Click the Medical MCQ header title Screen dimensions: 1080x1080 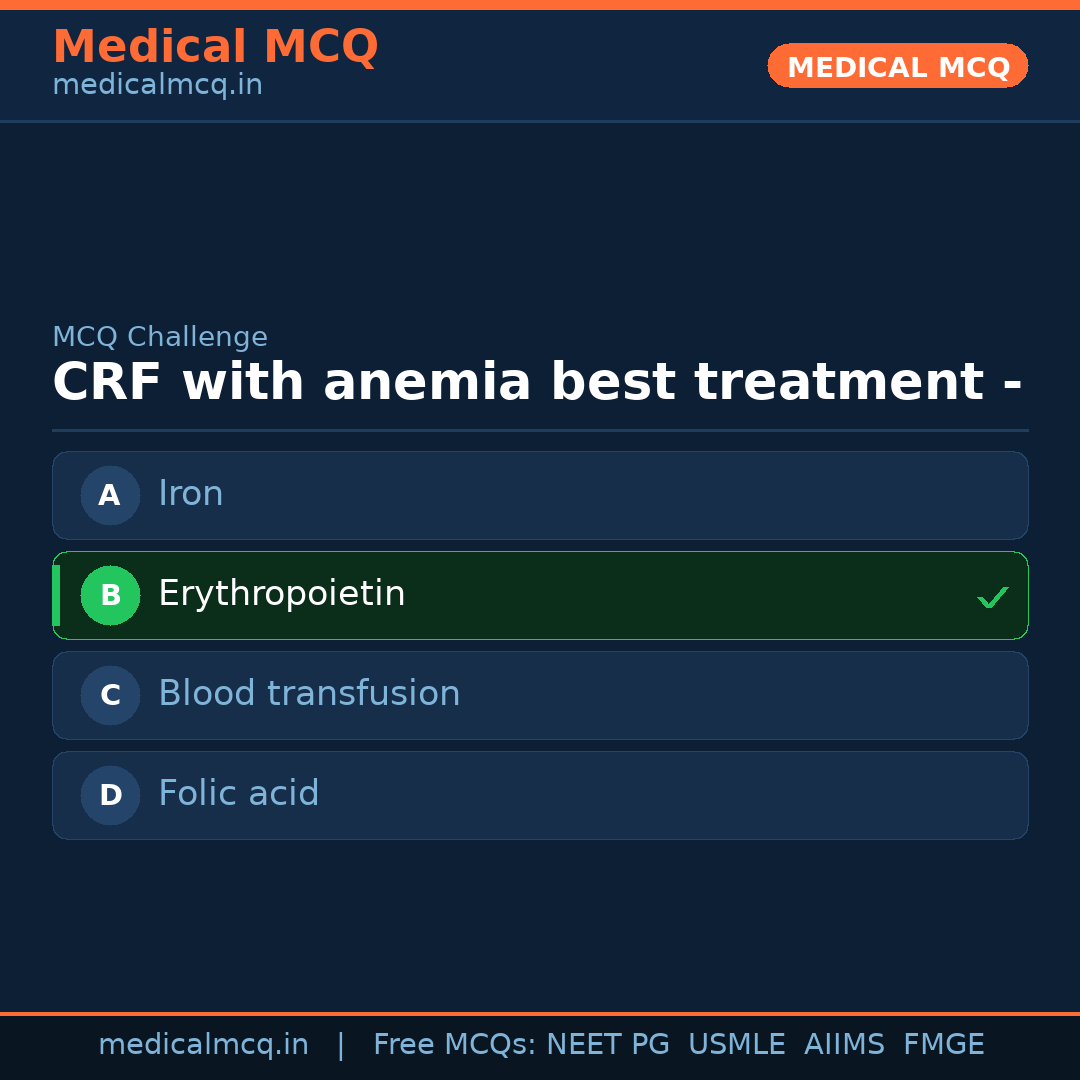(x=215, y=47)
